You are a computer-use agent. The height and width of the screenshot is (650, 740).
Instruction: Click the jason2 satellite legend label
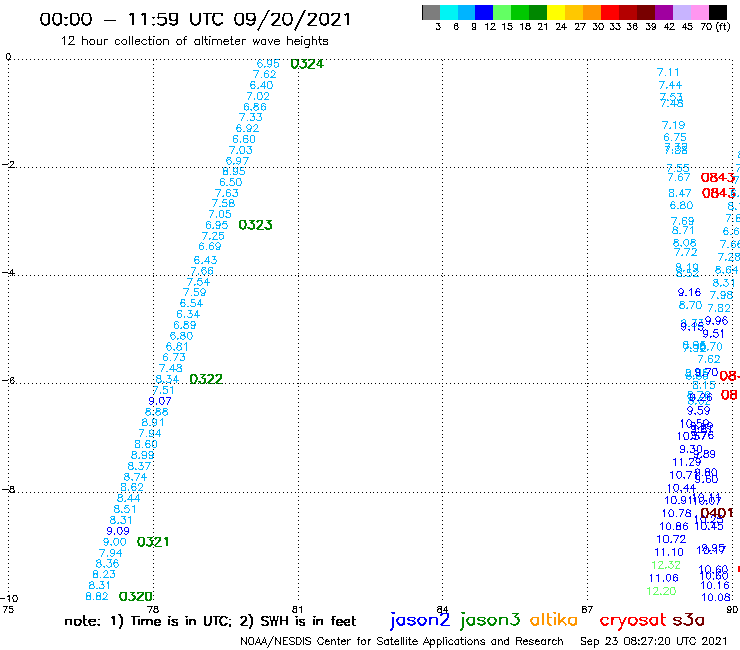pos(420,621)
